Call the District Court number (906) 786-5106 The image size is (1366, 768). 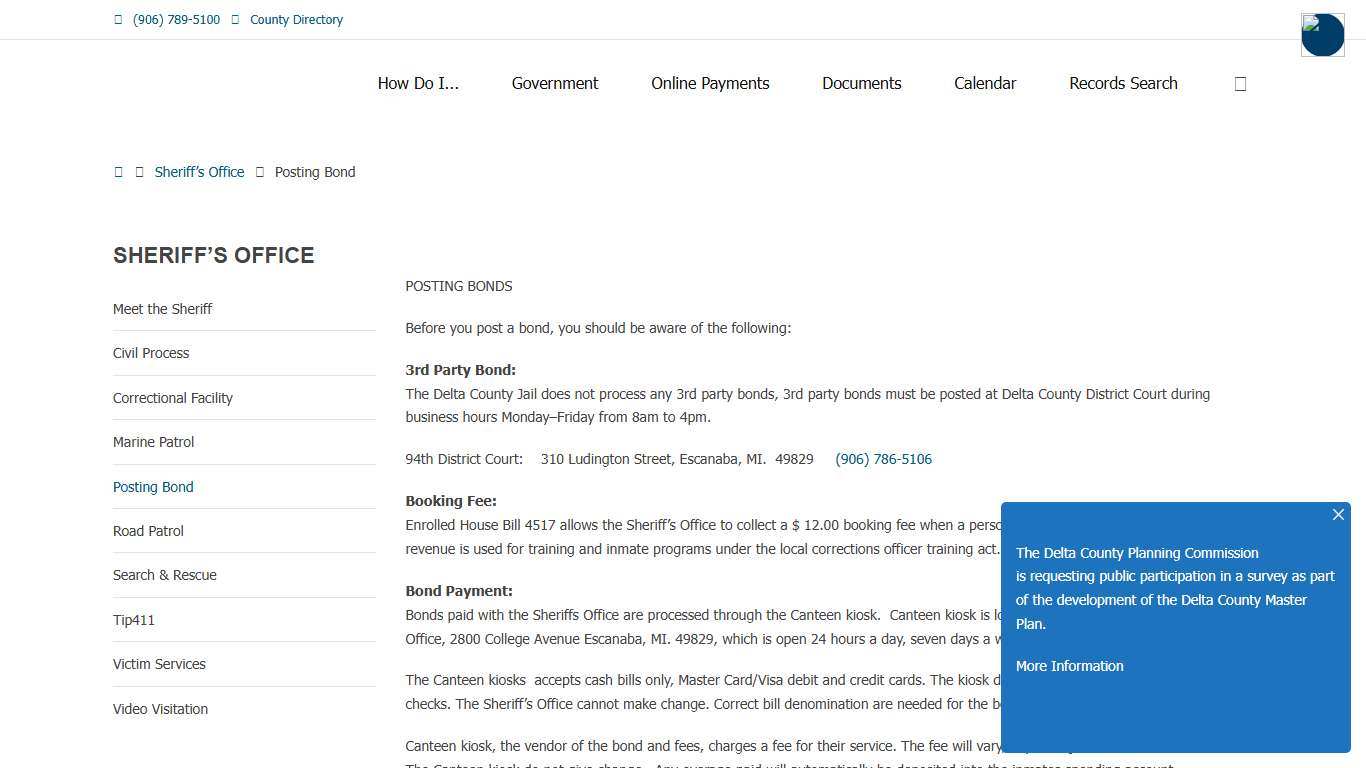883,459
